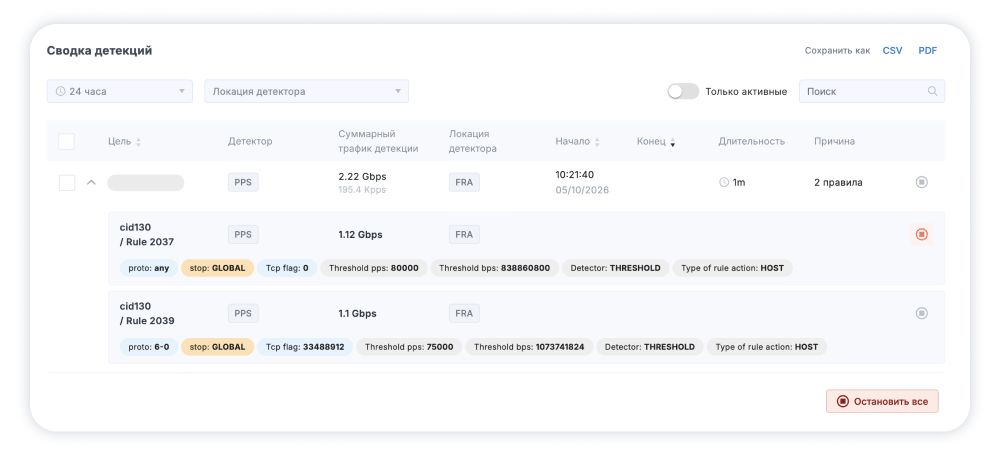Click cid130 / Rule 2039 label
Image resolution: width=1000 pixels, height=456 pixels.
147,313
